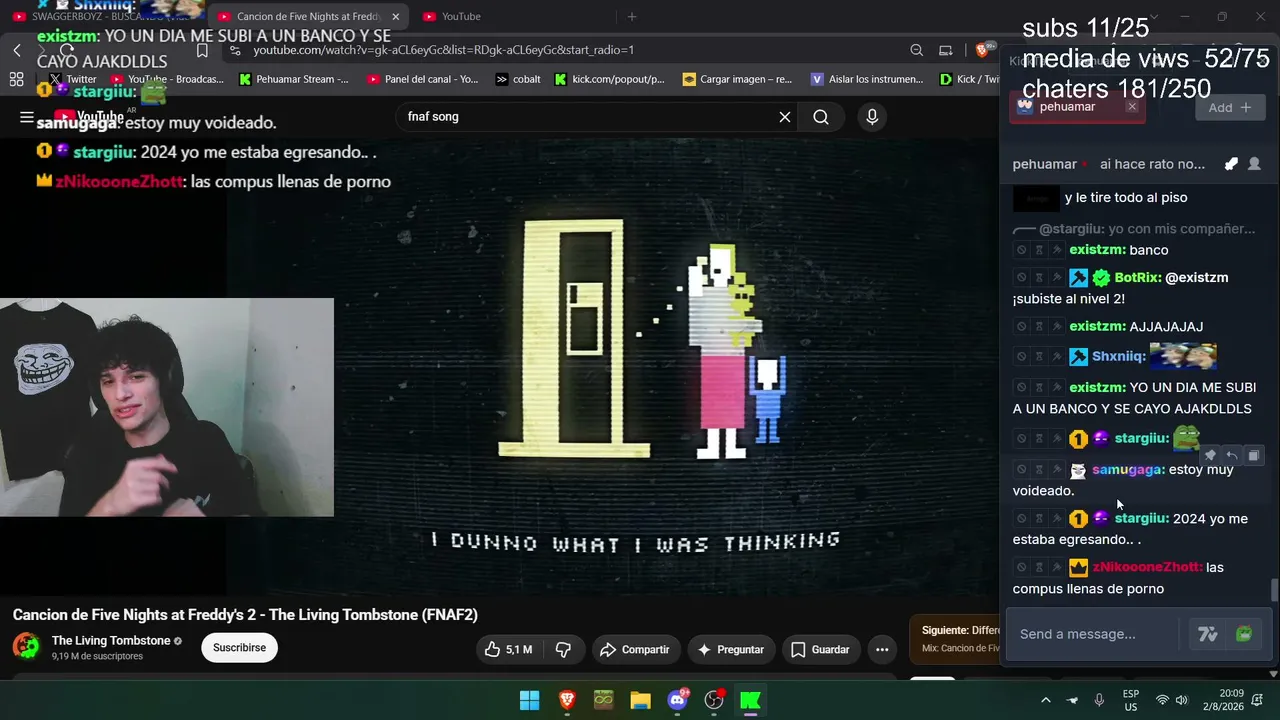Clear the fnaf song search box

click(785, 117)
